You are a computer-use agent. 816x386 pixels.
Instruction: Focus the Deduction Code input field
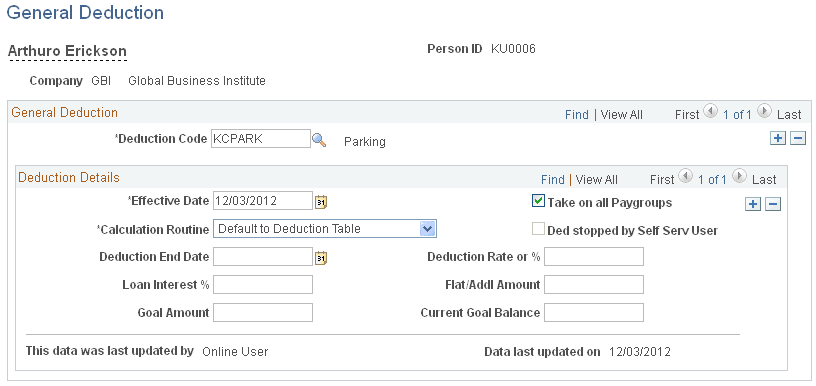coord(261,139)
